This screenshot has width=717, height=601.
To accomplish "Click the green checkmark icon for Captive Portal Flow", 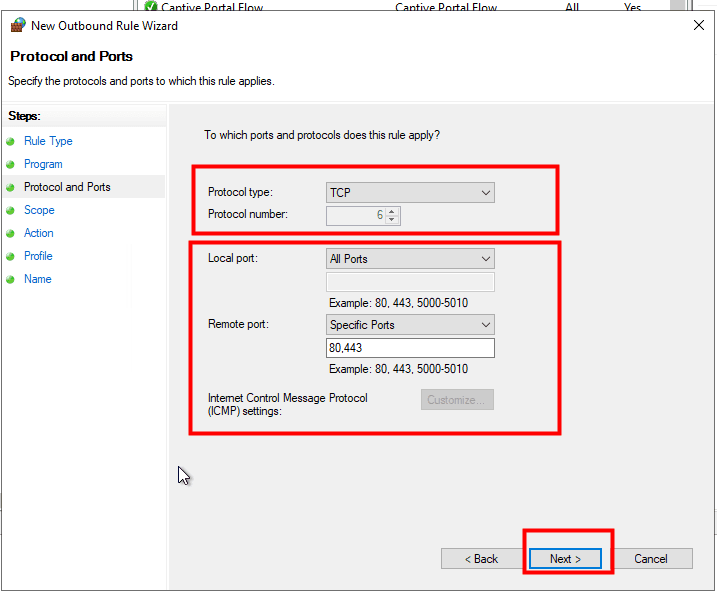I will [151, 7].
